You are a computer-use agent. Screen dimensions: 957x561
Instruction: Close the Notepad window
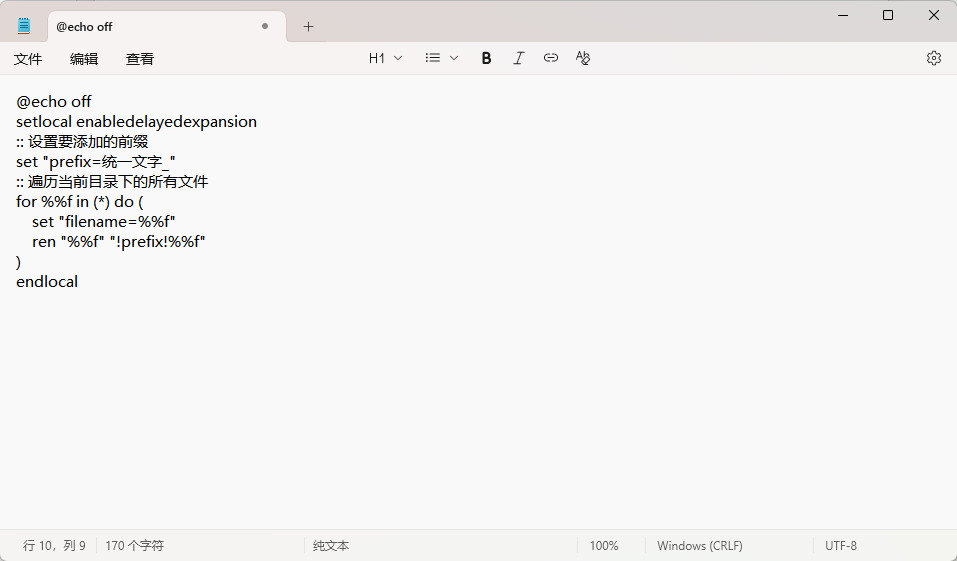(934, 15)
